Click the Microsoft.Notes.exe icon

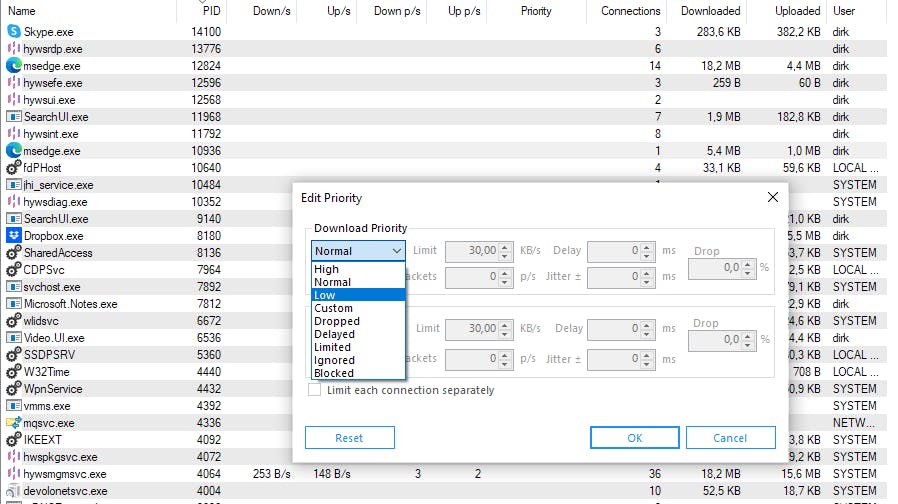tap(14, 304)
